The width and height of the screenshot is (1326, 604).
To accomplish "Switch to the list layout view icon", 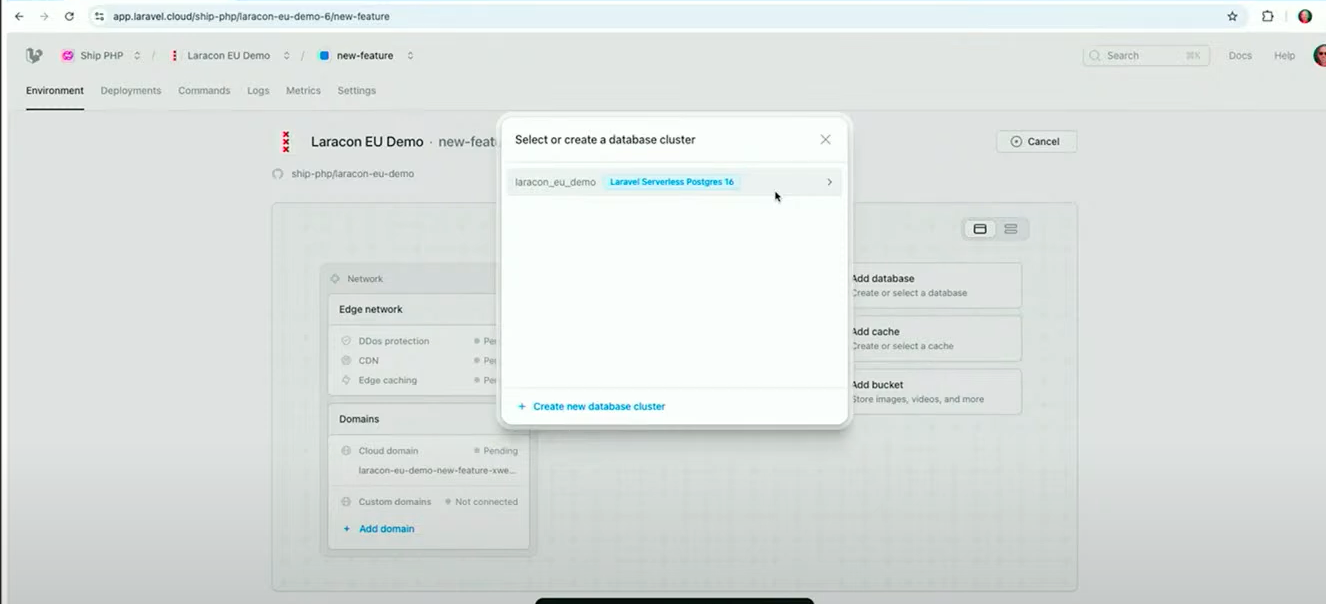I will [1011, 229].
